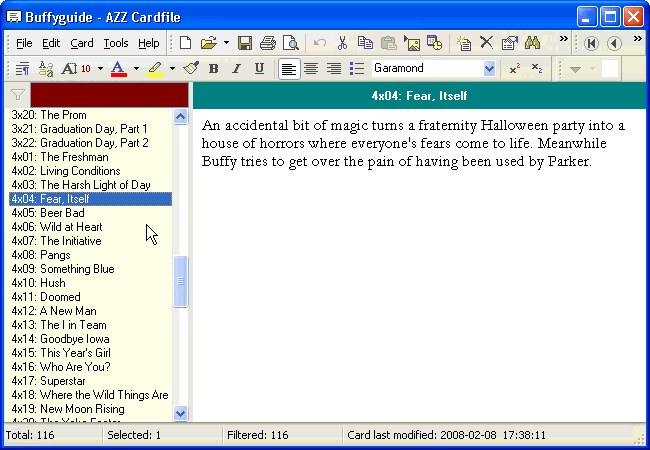Select card '4x01: The Freshman'
The height and width of the screenshot is (450, 650).
click(90, 157)
